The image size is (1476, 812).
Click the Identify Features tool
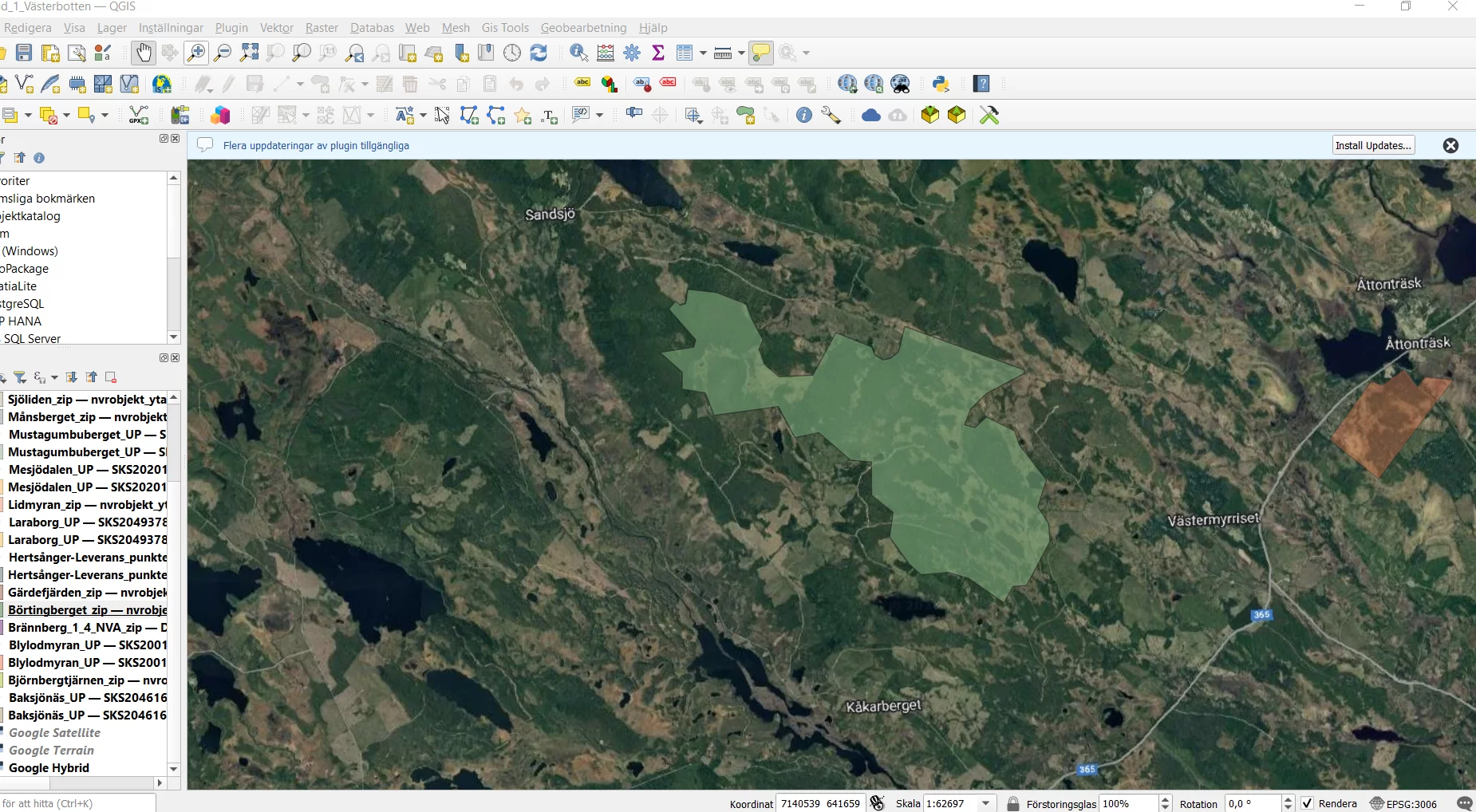tap(579, 53)
